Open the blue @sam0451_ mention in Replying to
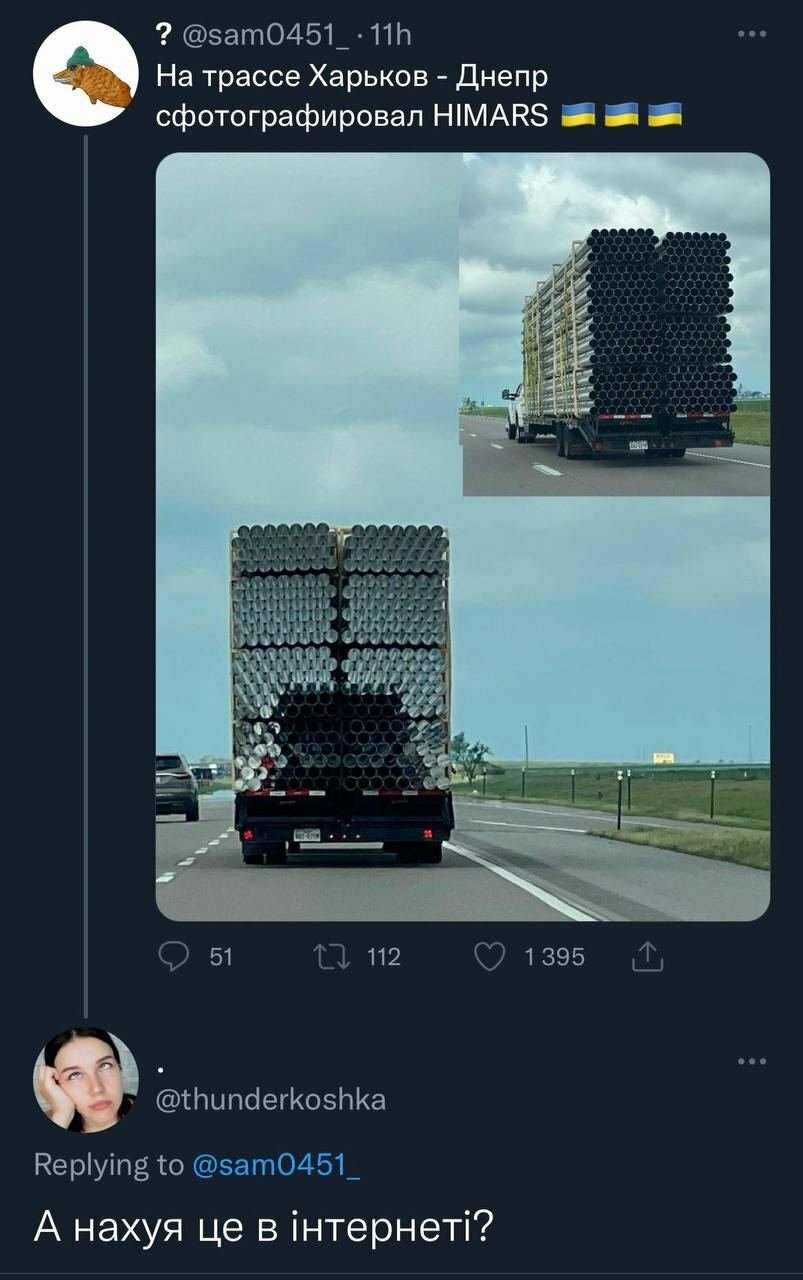 click(275, 1165)
